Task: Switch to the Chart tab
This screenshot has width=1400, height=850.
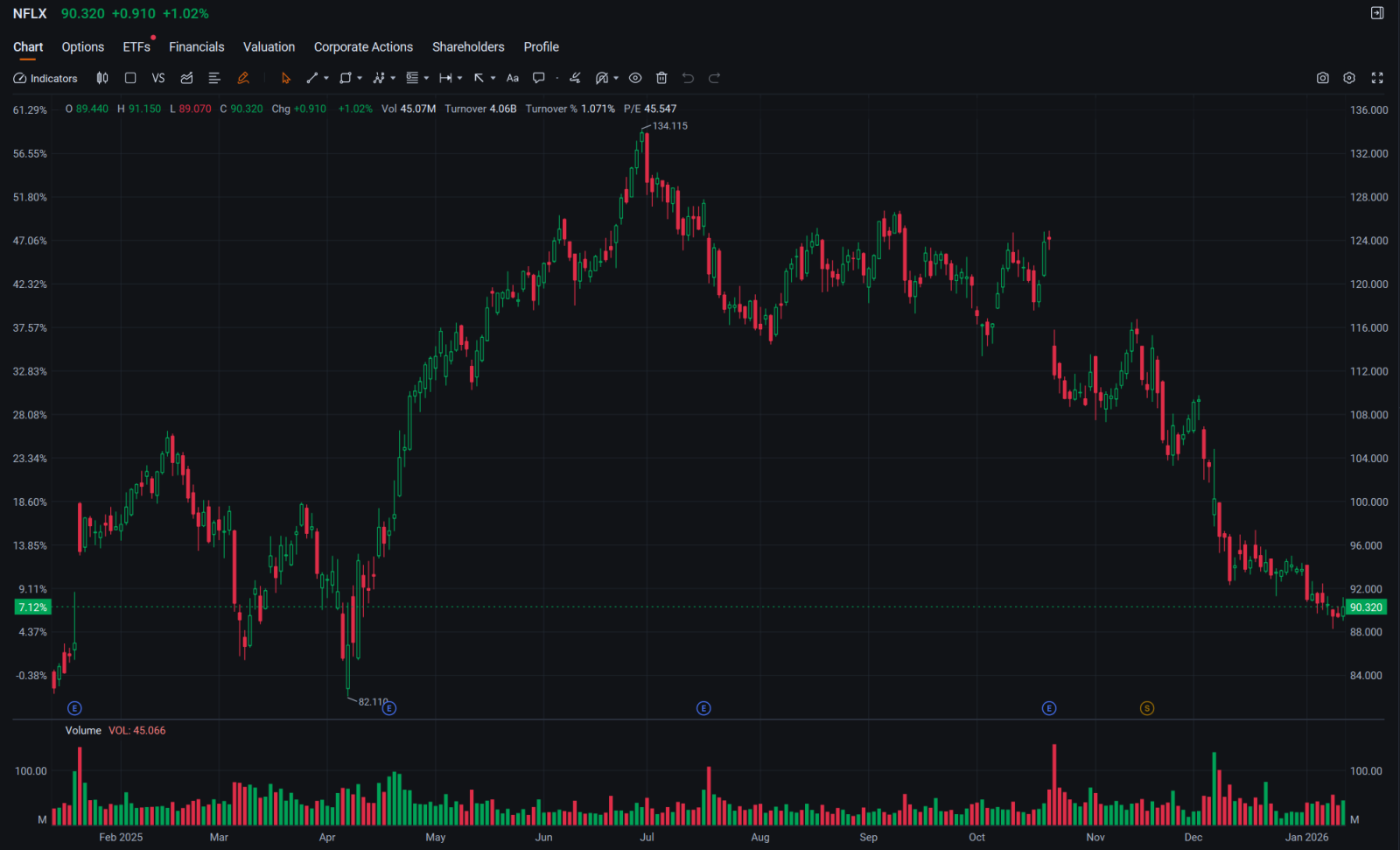Action: click(28, 47)
